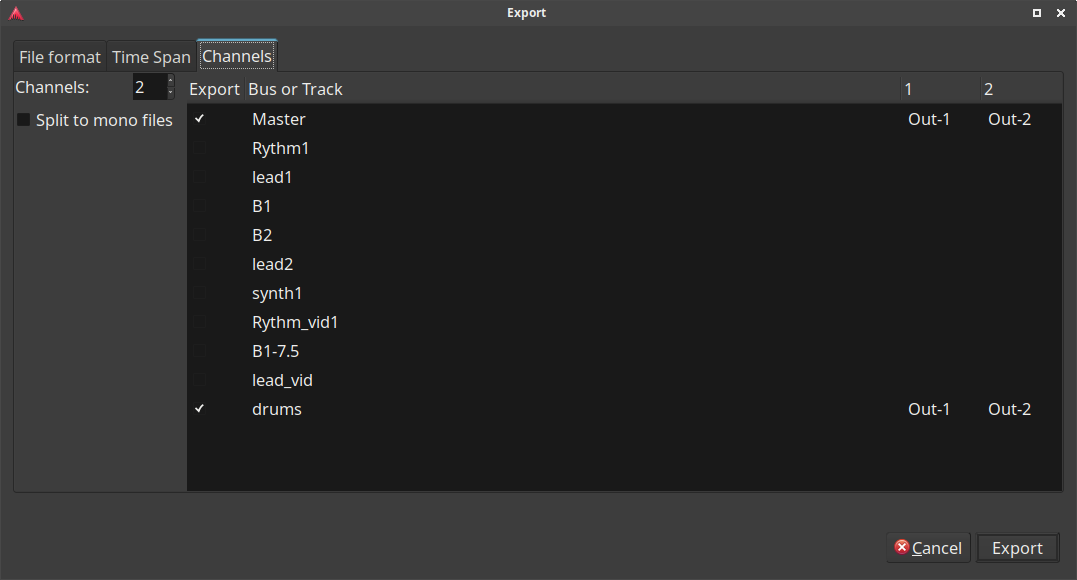The image size is (1077, 580).
Task: Uncheck export for the Master bus
Action: pos(200,119)
